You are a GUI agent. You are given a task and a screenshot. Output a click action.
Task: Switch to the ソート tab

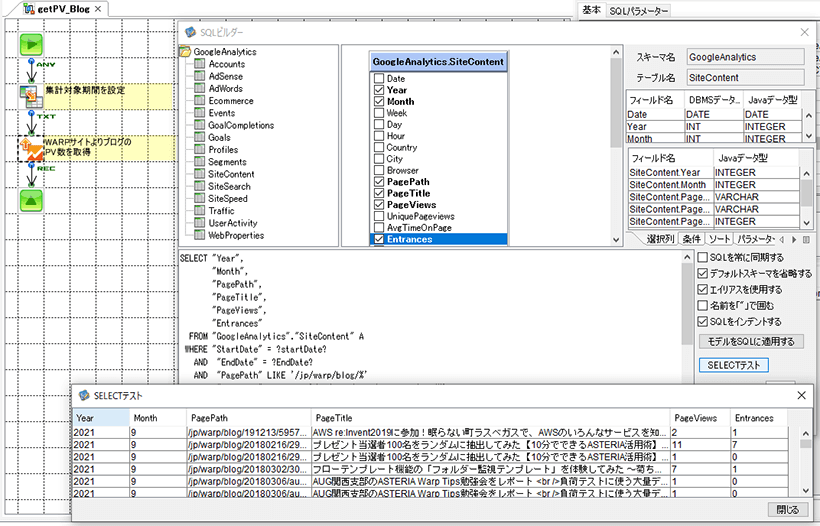click(x=719, y=239)
